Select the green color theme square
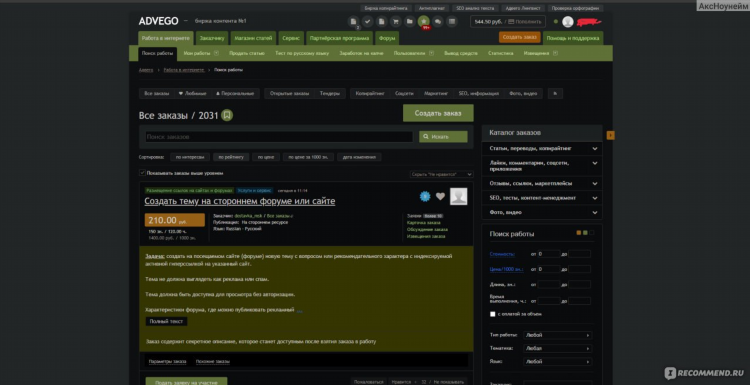750x385 pixels. click(x=585, y=233)
